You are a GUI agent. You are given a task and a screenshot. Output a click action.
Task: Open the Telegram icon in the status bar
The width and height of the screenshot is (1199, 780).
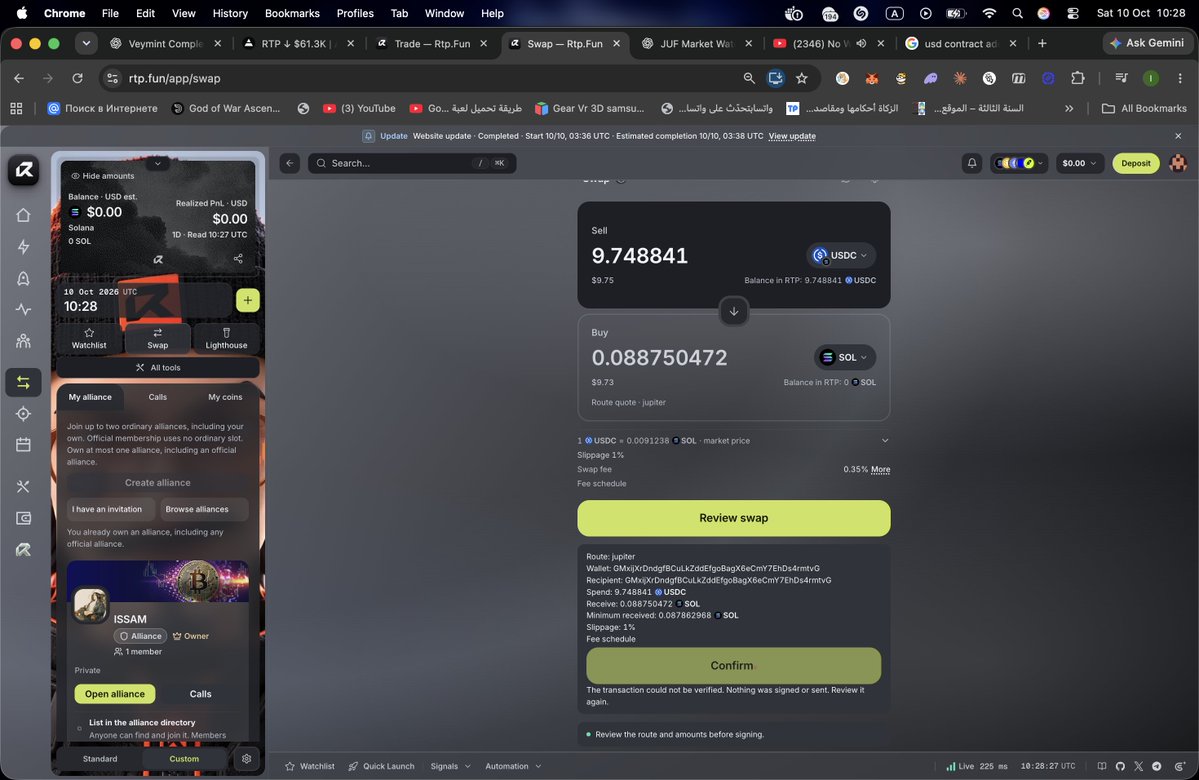tap(1157, 766)
